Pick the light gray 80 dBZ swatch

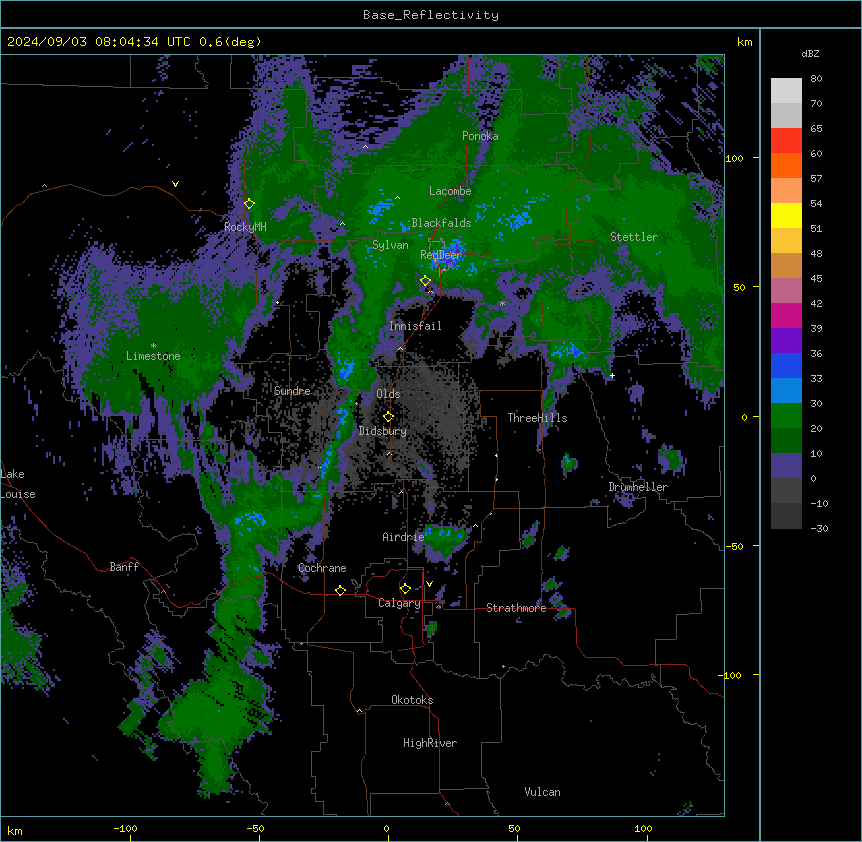coord(786,91)
